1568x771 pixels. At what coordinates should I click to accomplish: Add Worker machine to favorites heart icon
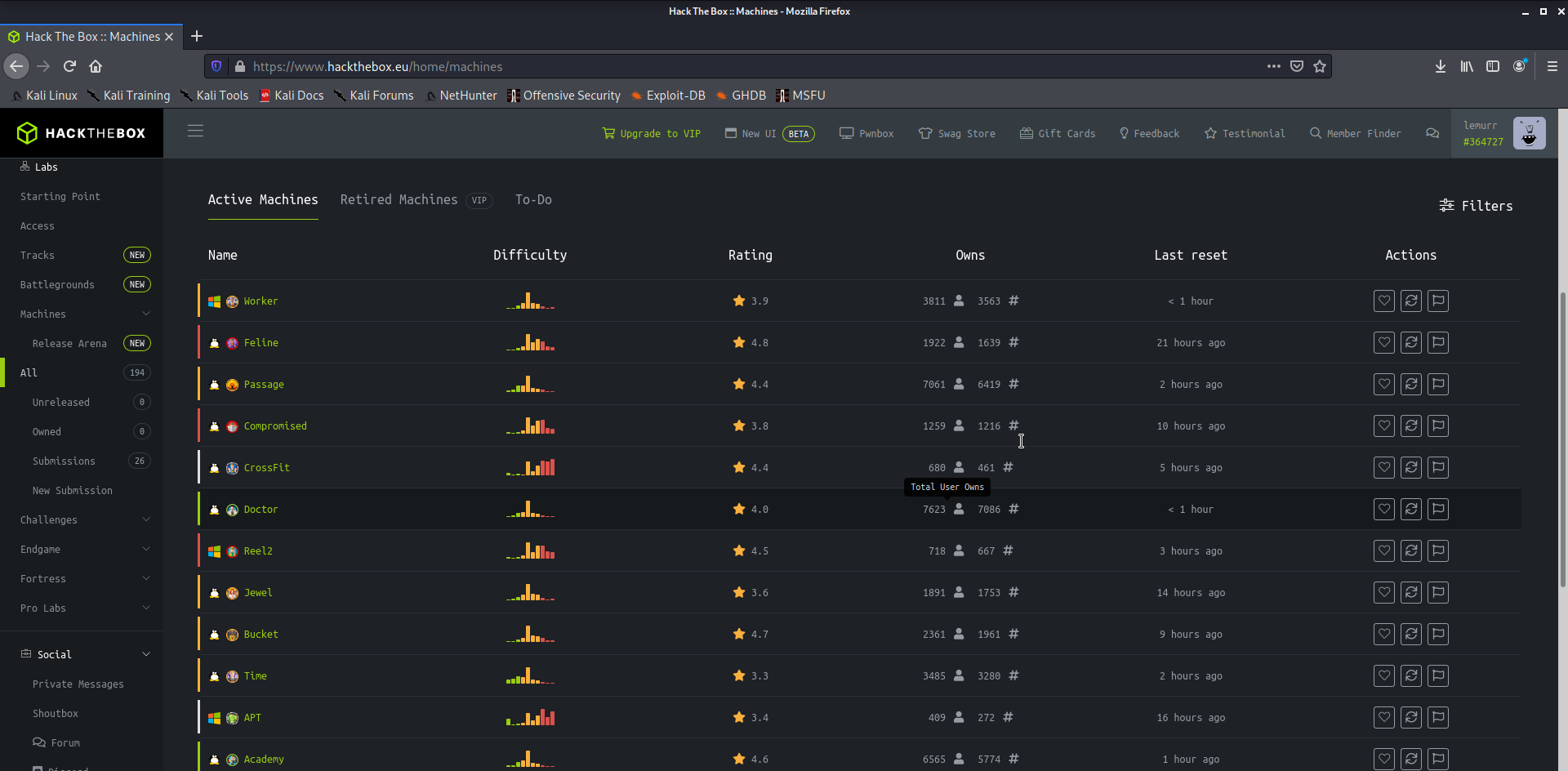click(1383, 301)
